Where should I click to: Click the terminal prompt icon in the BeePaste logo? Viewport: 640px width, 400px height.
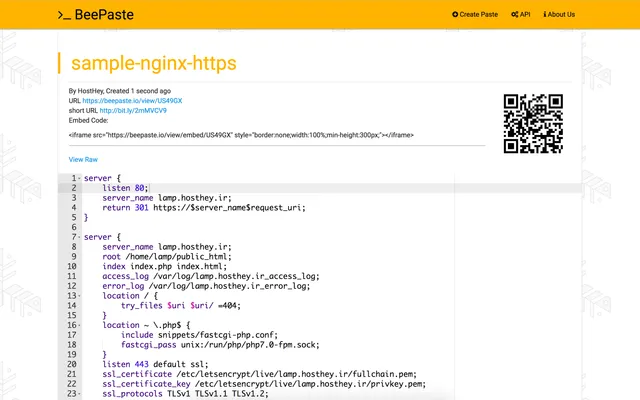coord(64,16)
